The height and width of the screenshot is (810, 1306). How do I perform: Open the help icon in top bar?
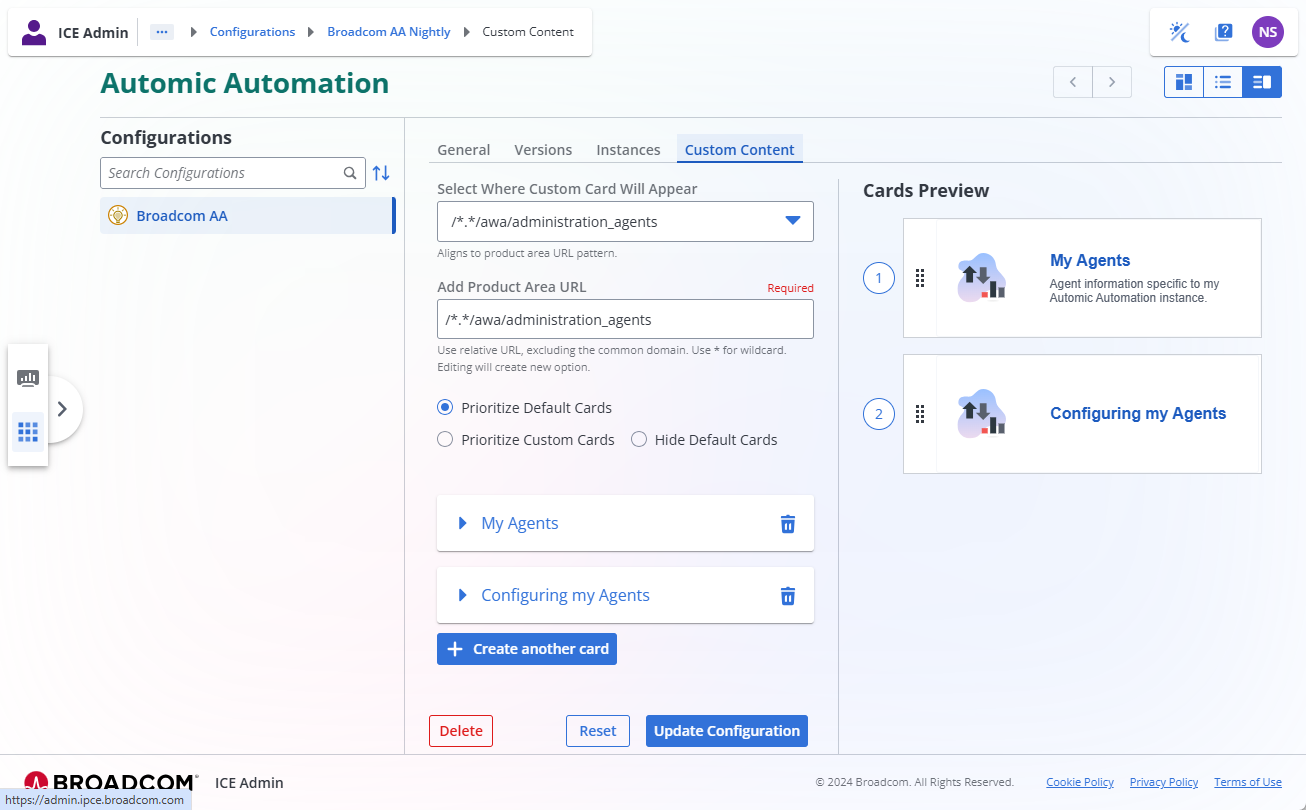[x=1223, y=32]
